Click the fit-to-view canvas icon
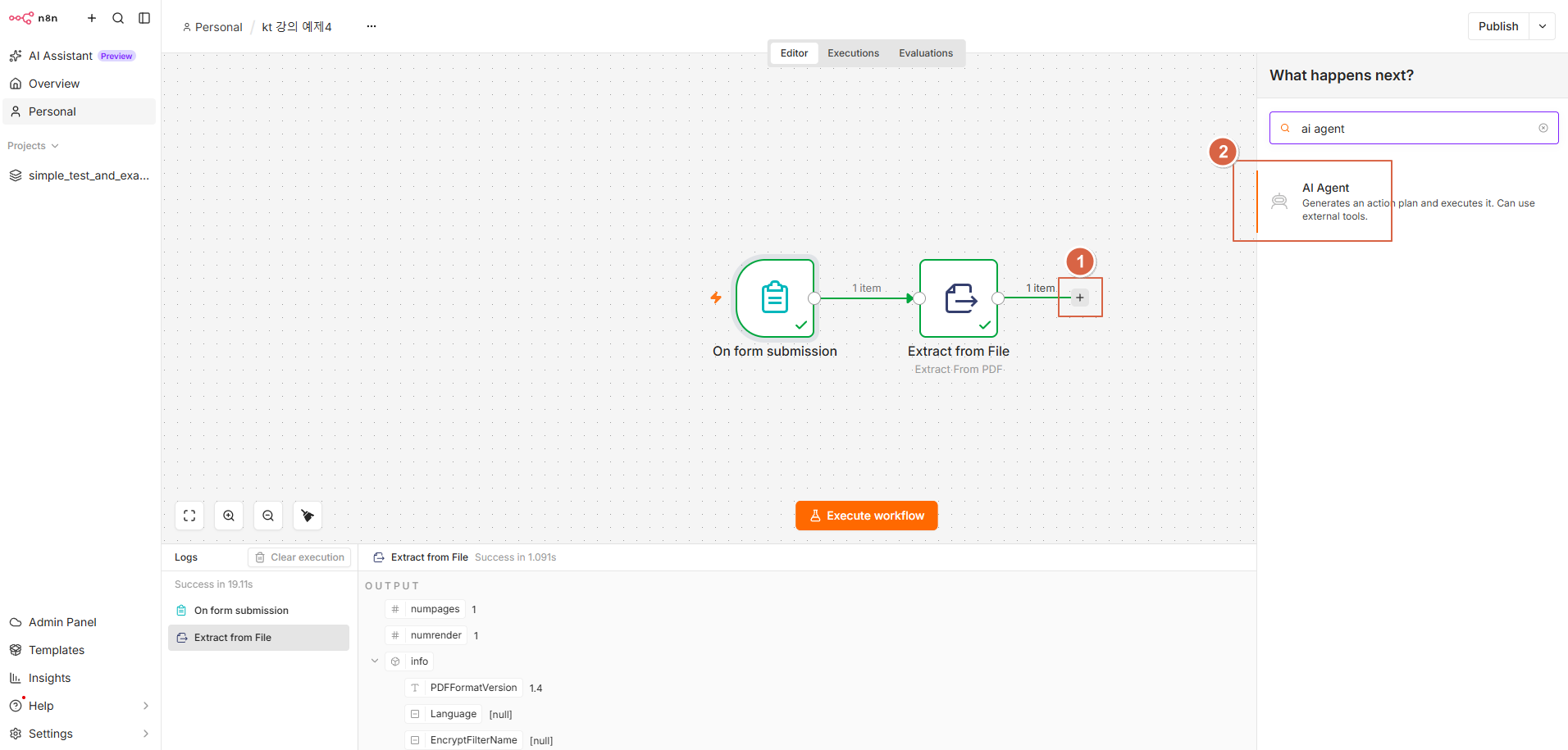This screenshot has height=750, width=1568. coord(189,516)
